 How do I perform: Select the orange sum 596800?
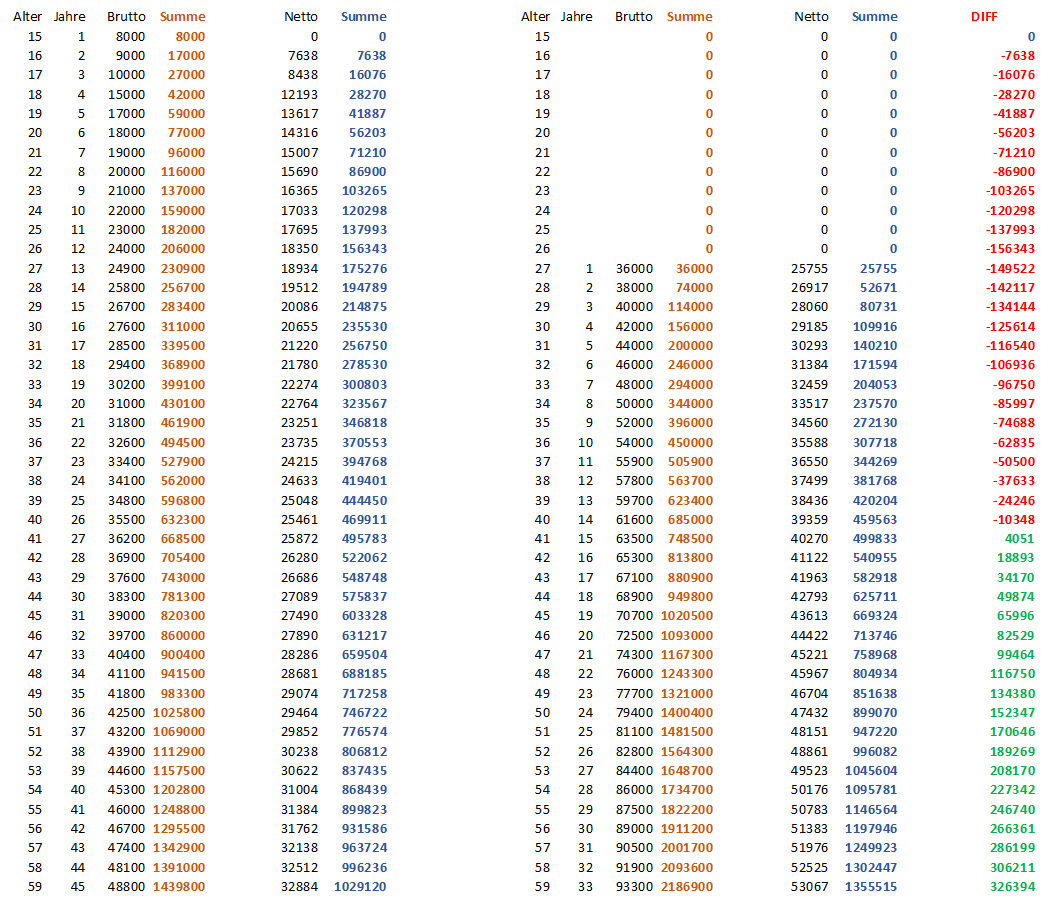pyautogui.click(x=183, y=500)
